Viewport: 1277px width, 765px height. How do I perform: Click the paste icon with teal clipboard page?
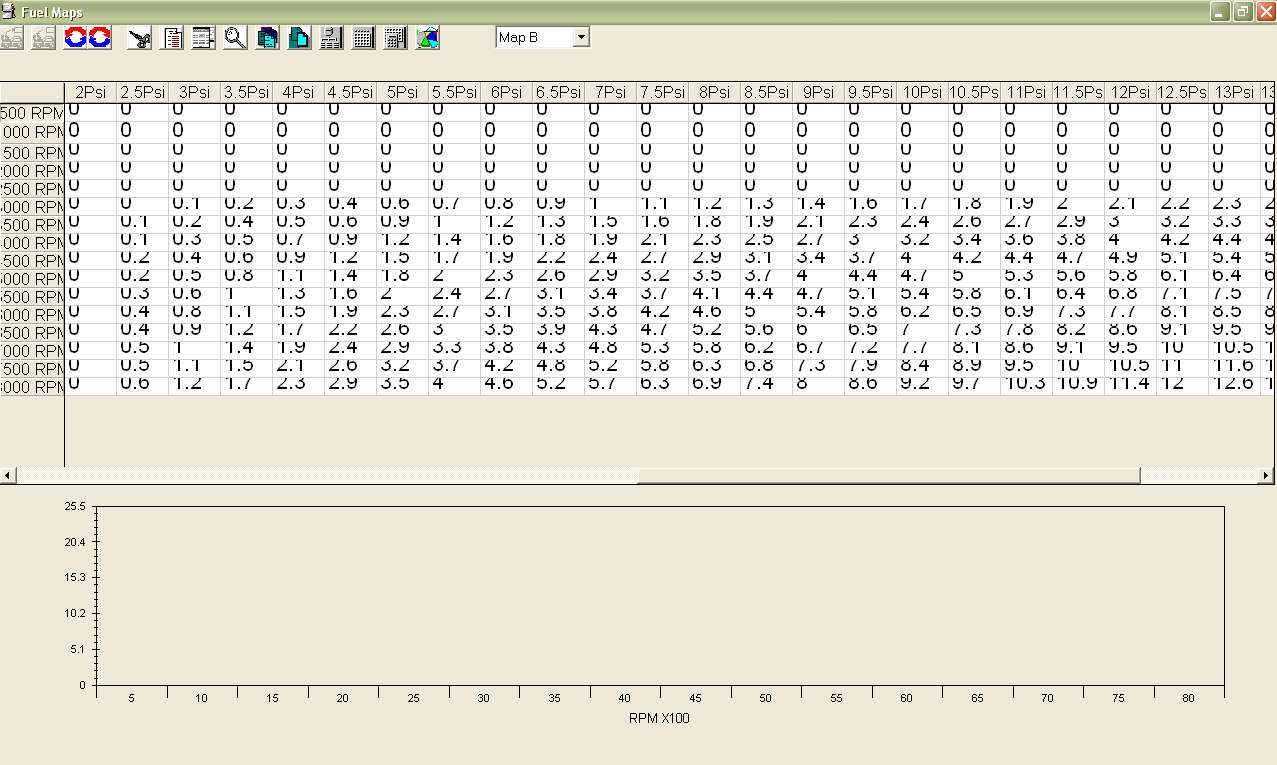(299, 38)
